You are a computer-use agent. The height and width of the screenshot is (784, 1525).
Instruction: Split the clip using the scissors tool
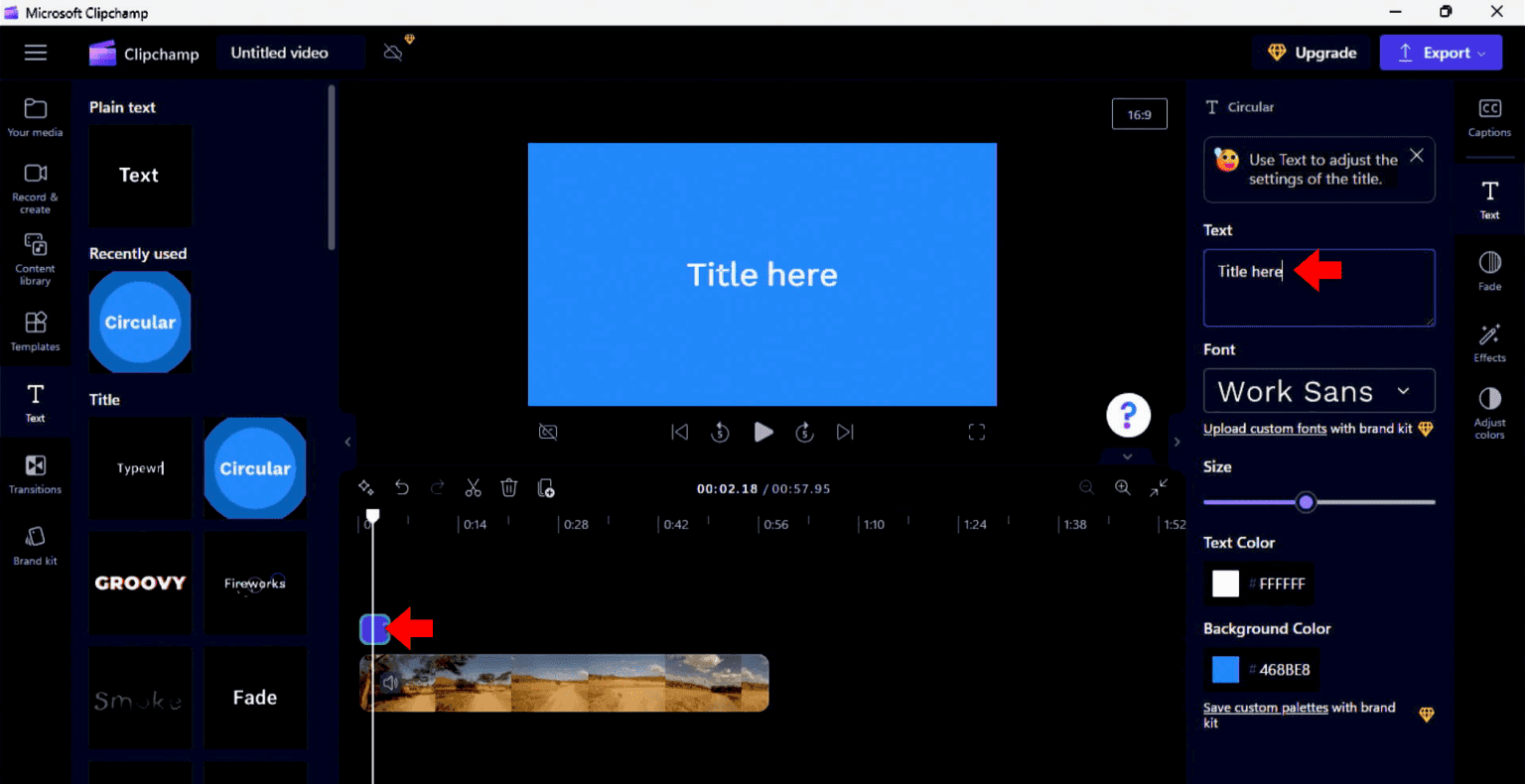pos(473,487)
